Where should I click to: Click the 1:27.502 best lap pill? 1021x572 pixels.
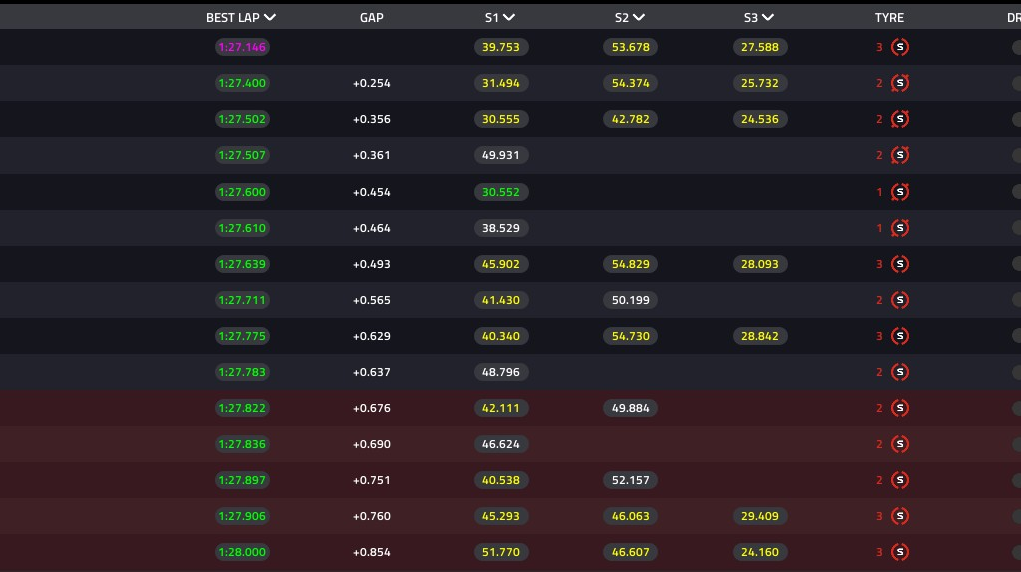click(242, 119)
